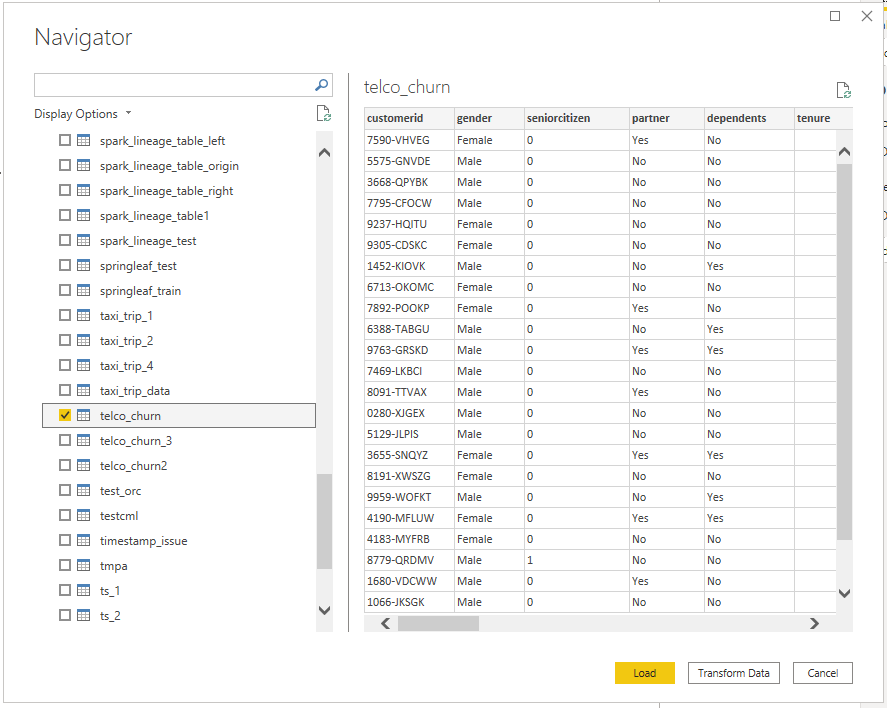
Task: Click the table list scroll up arrow
Action: click(324, 153)
